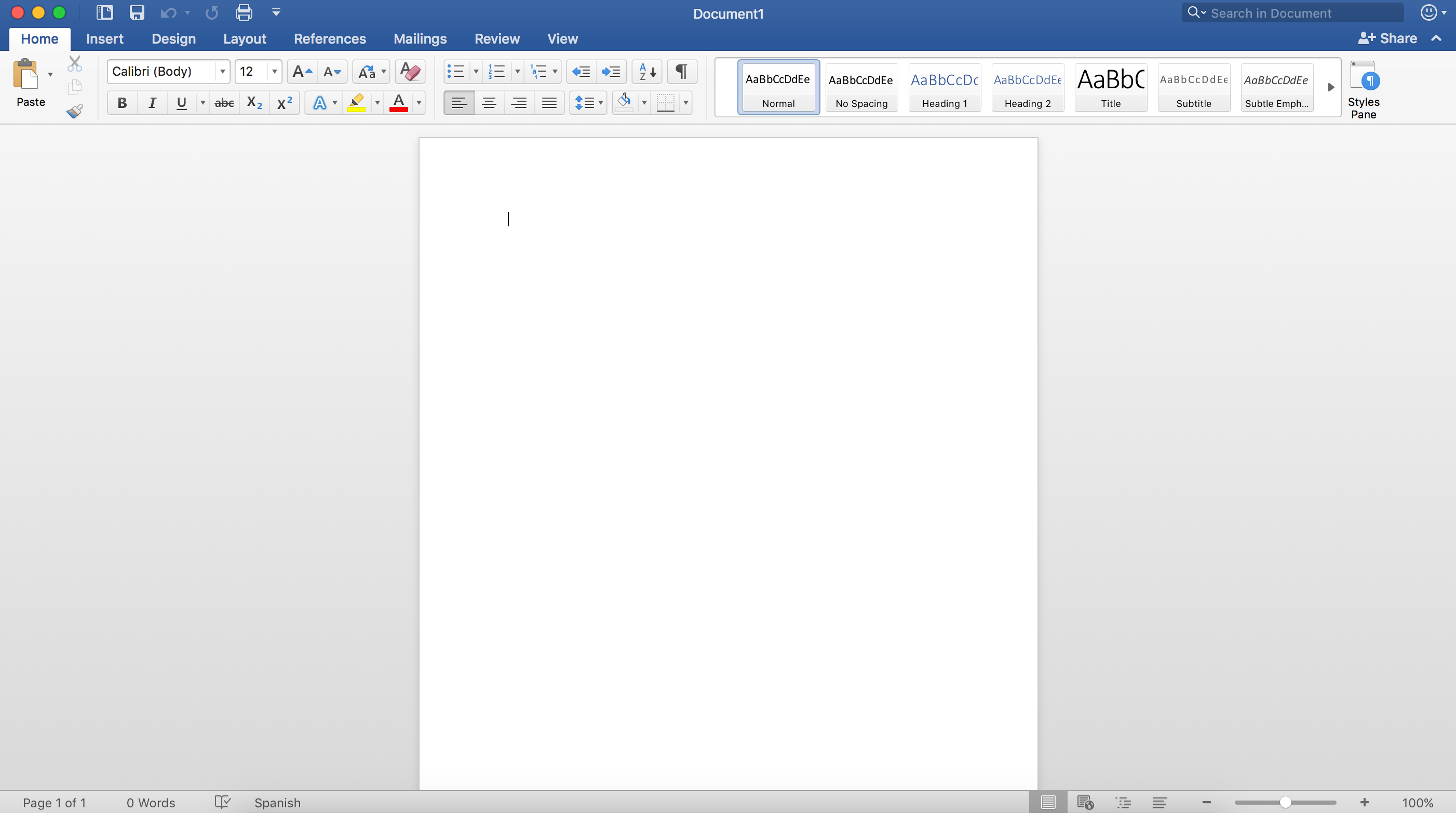1456x813 pixels.
Task: Expand the highlight color dropdown arrow
Action: click(377, 102)
